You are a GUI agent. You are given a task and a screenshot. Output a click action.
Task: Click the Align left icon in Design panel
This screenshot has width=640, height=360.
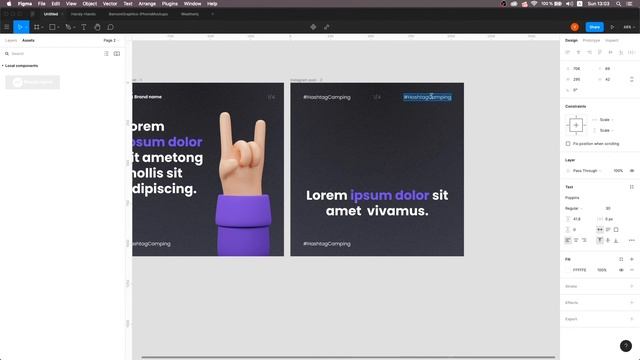[x=568, y=52]
